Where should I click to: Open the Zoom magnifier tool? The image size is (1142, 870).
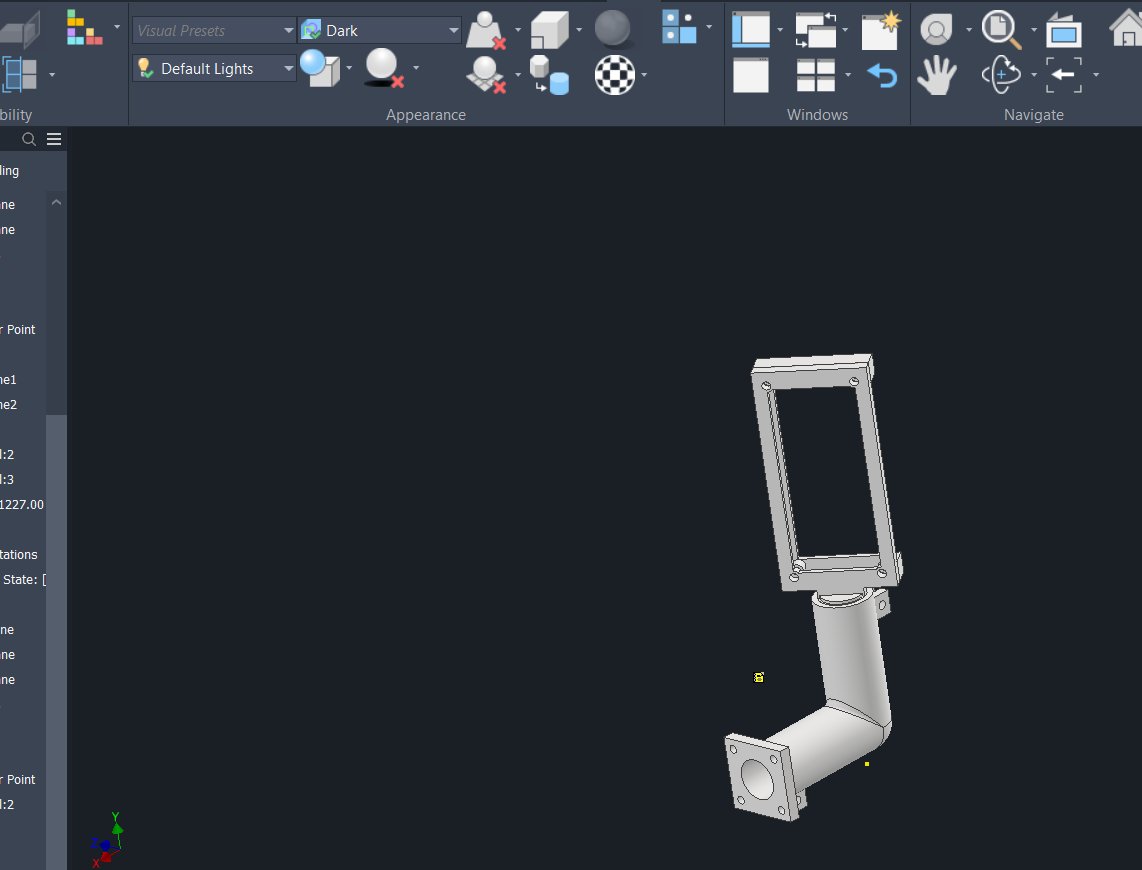click(x=1001, y=30)
